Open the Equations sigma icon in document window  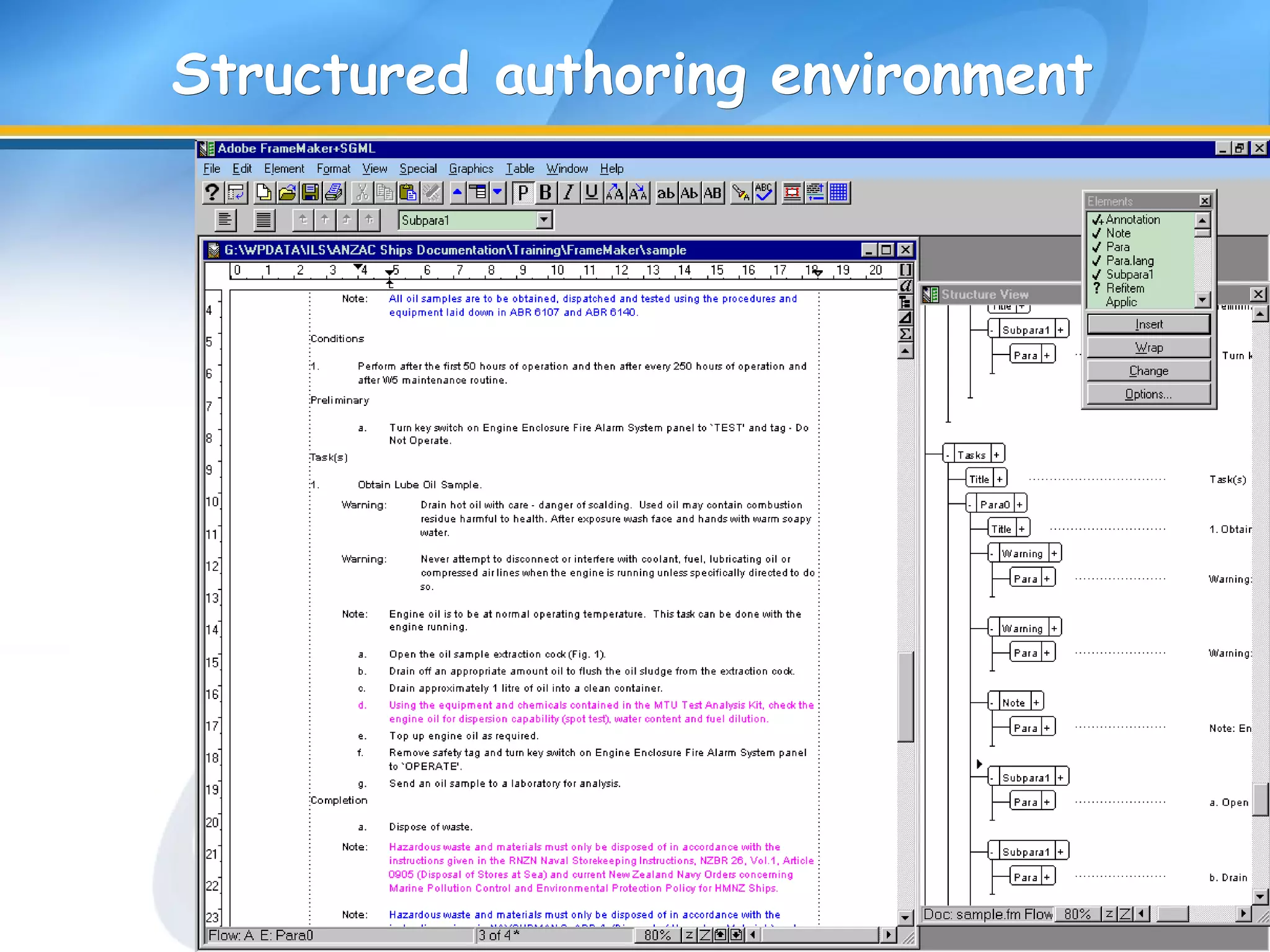(905, 334)
